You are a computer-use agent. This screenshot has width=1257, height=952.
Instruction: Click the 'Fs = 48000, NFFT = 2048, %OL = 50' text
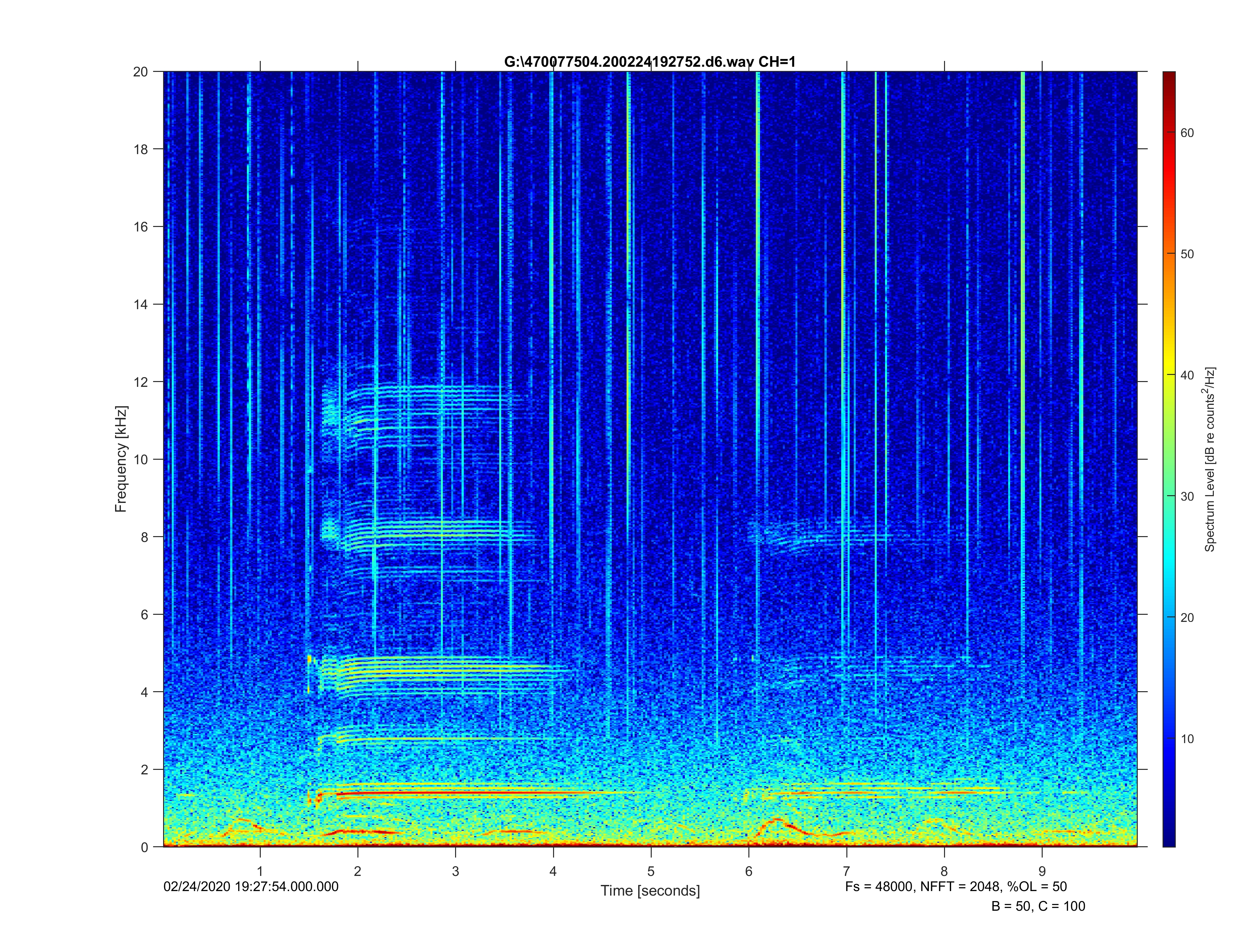click(x=956, y=887)
